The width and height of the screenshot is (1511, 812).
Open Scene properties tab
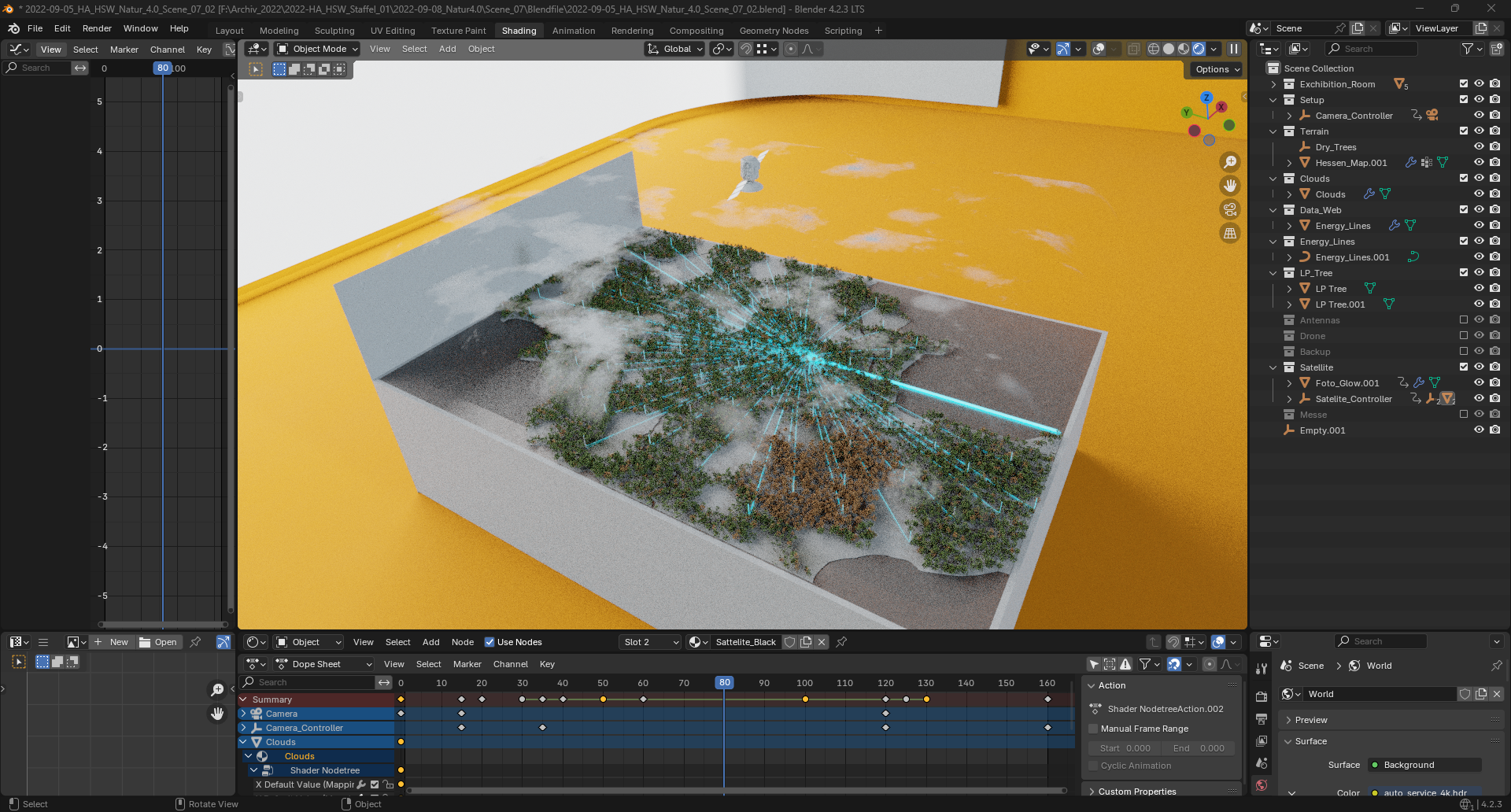point(1262,763)
